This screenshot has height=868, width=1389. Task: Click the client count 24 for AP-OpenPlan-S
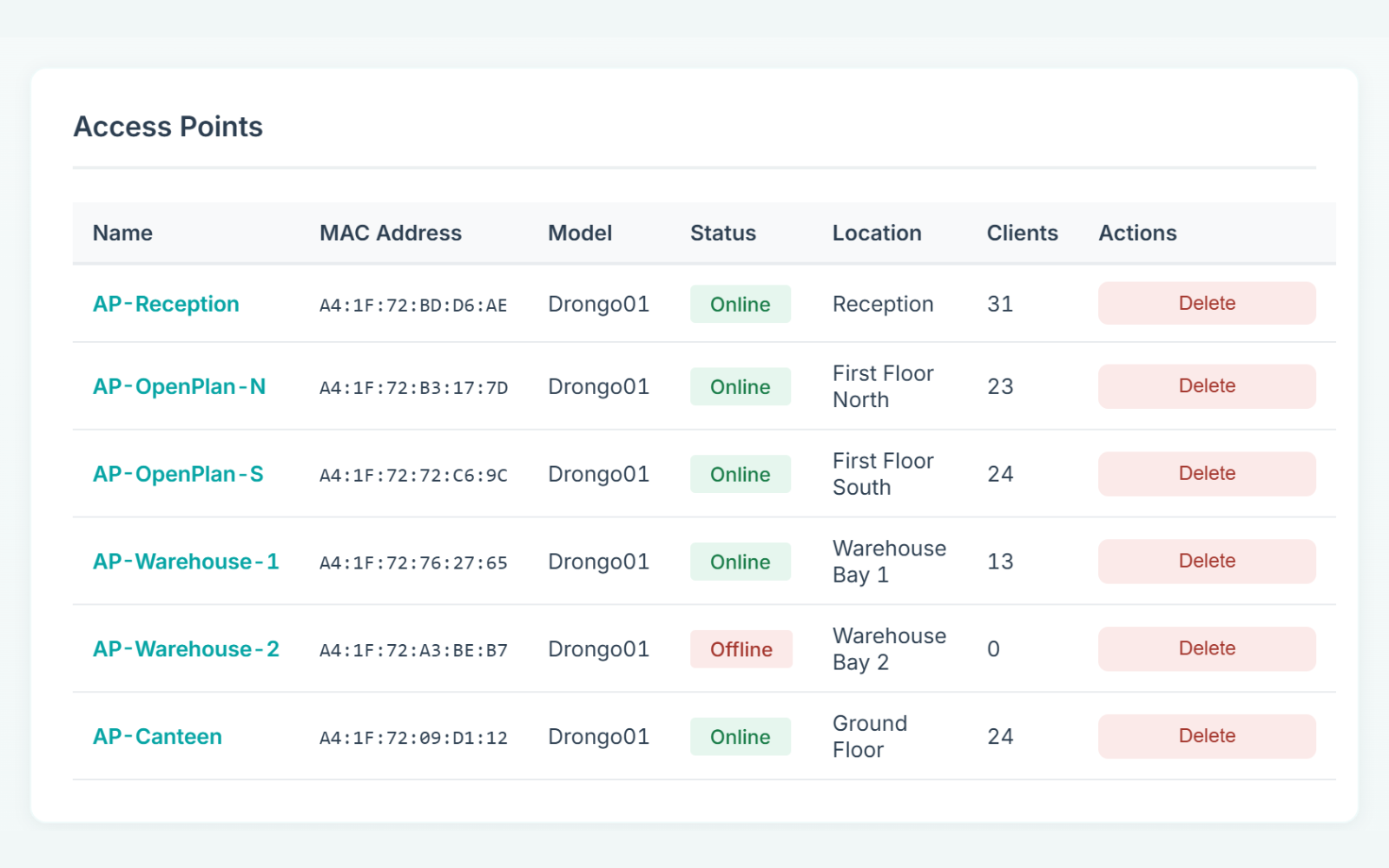[1000, 474]
